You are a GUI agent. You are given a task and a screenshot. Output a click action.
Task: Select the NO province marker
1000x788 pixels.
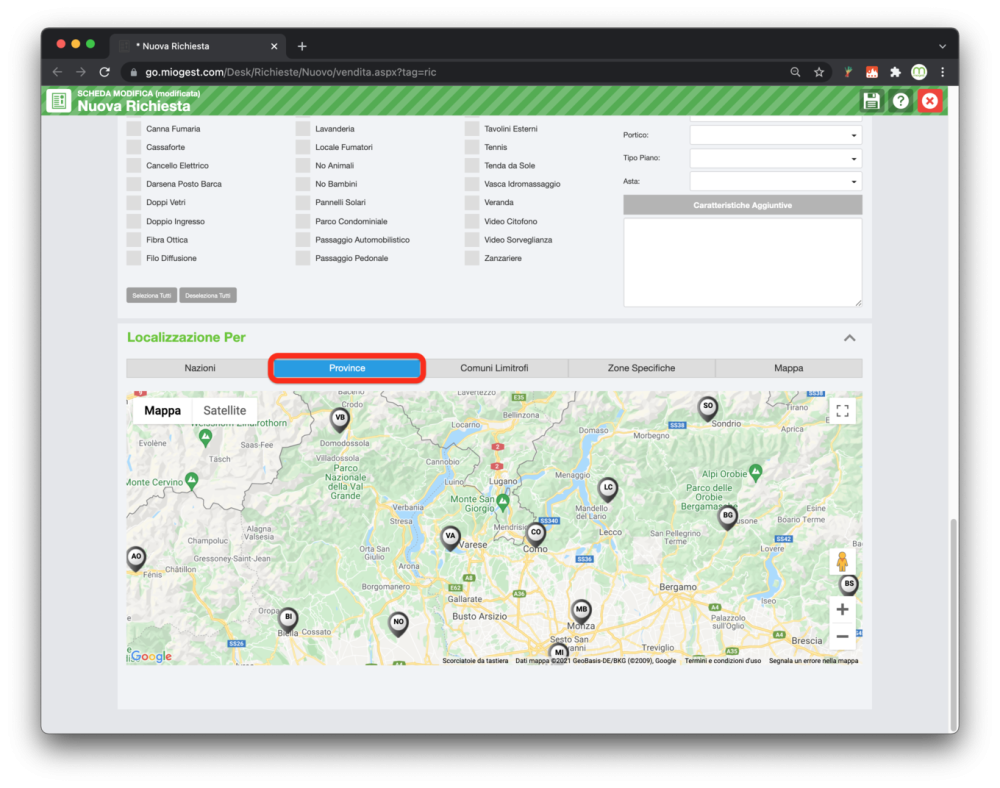[x=399, y=624]
